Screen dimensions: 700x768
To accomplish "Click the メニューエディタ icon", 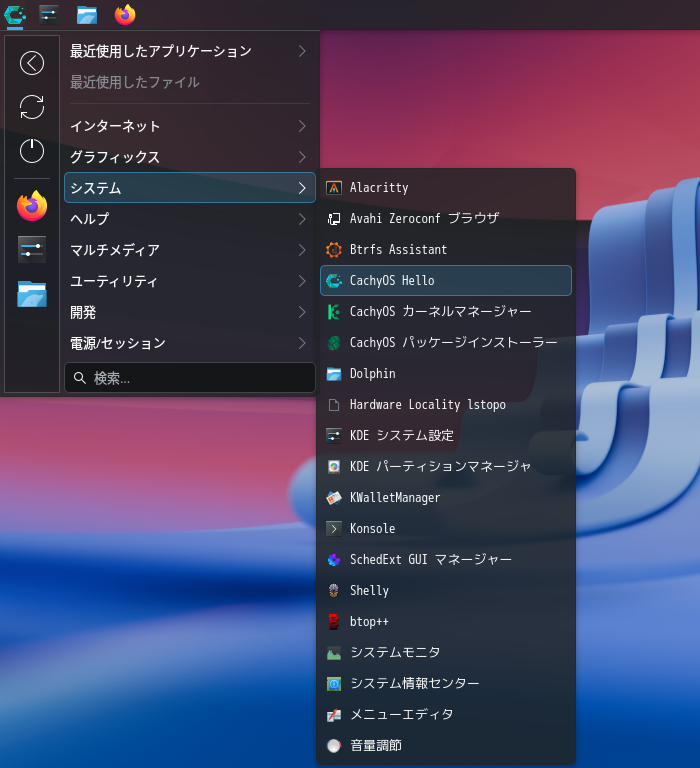I will [334, 715].
